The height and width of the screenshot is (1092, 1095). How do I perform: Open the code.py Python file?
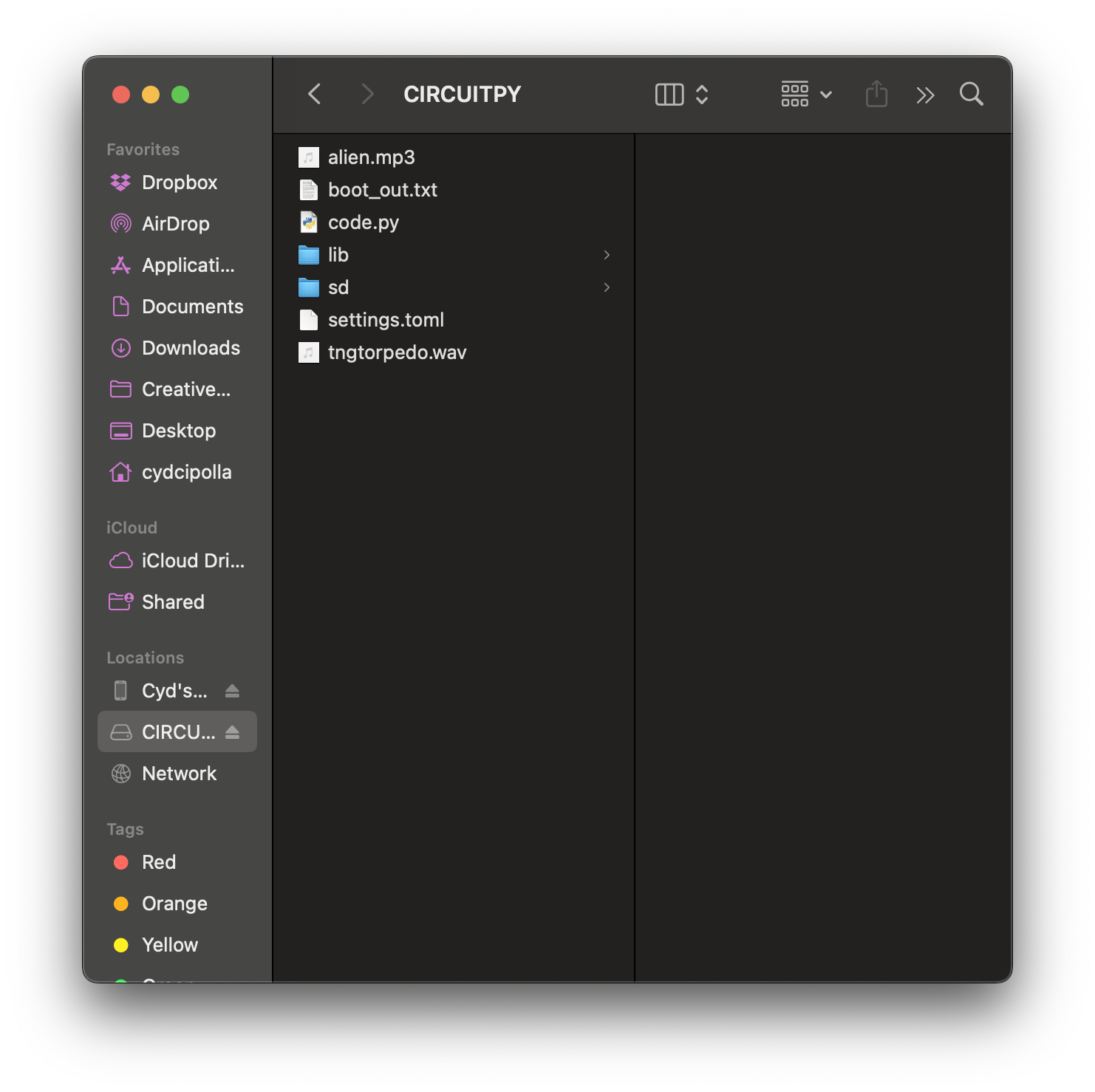363,222
